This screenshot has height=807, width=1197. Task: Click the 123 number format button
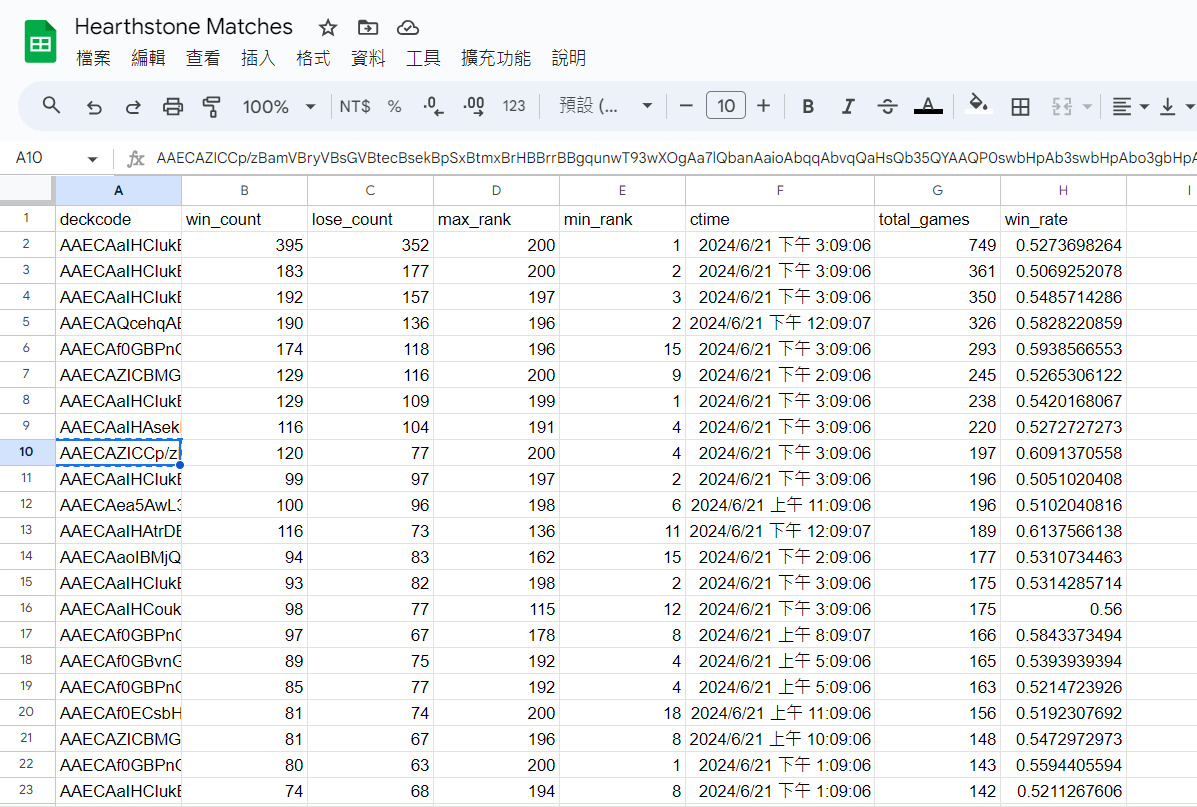coord(514,106)
